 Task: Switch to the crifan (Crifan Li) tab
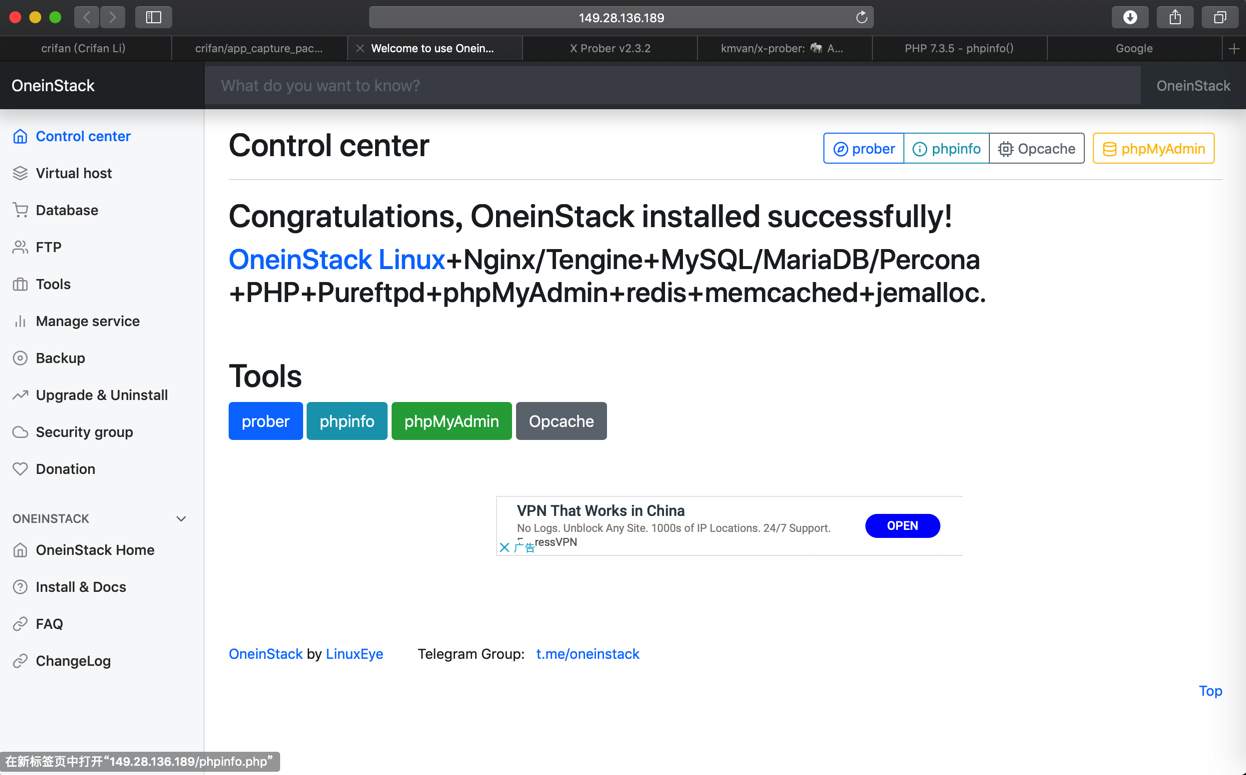click(x=84, y=48)
